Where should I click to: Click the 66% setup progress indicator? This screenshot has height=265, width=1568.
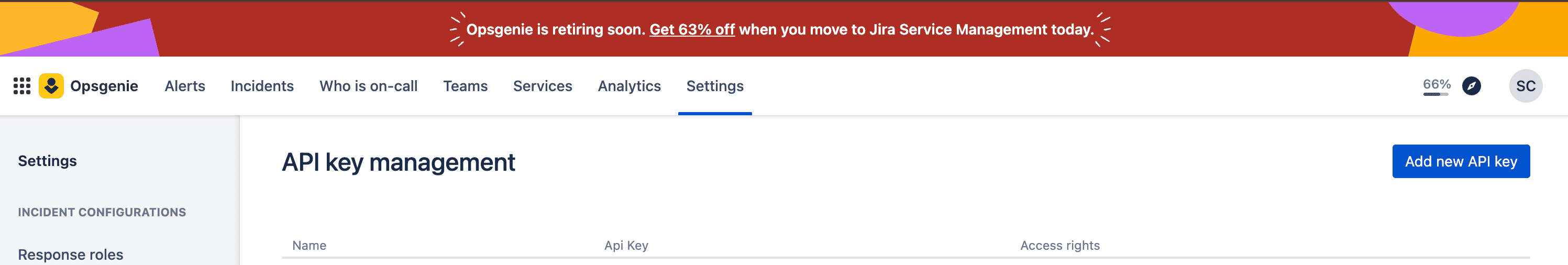coord(1436,86)
